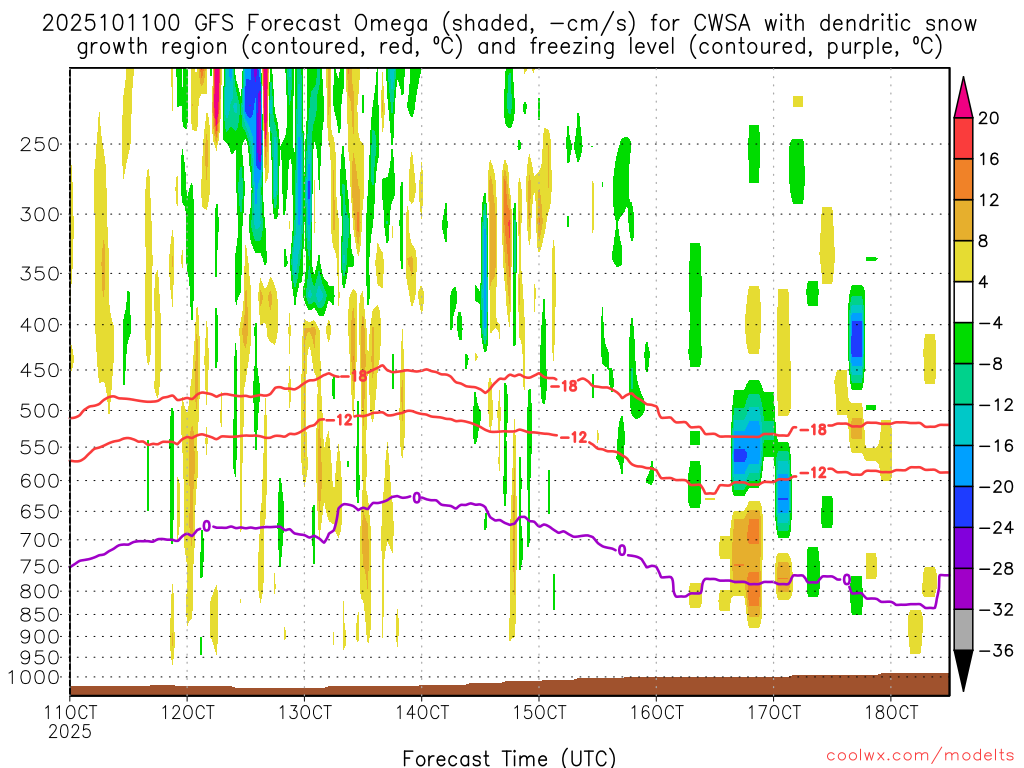Image resolution: width=1024 pixels, height=768 pixels.
Task: Click the 850 pressure level label
Action: pos(40,615)
